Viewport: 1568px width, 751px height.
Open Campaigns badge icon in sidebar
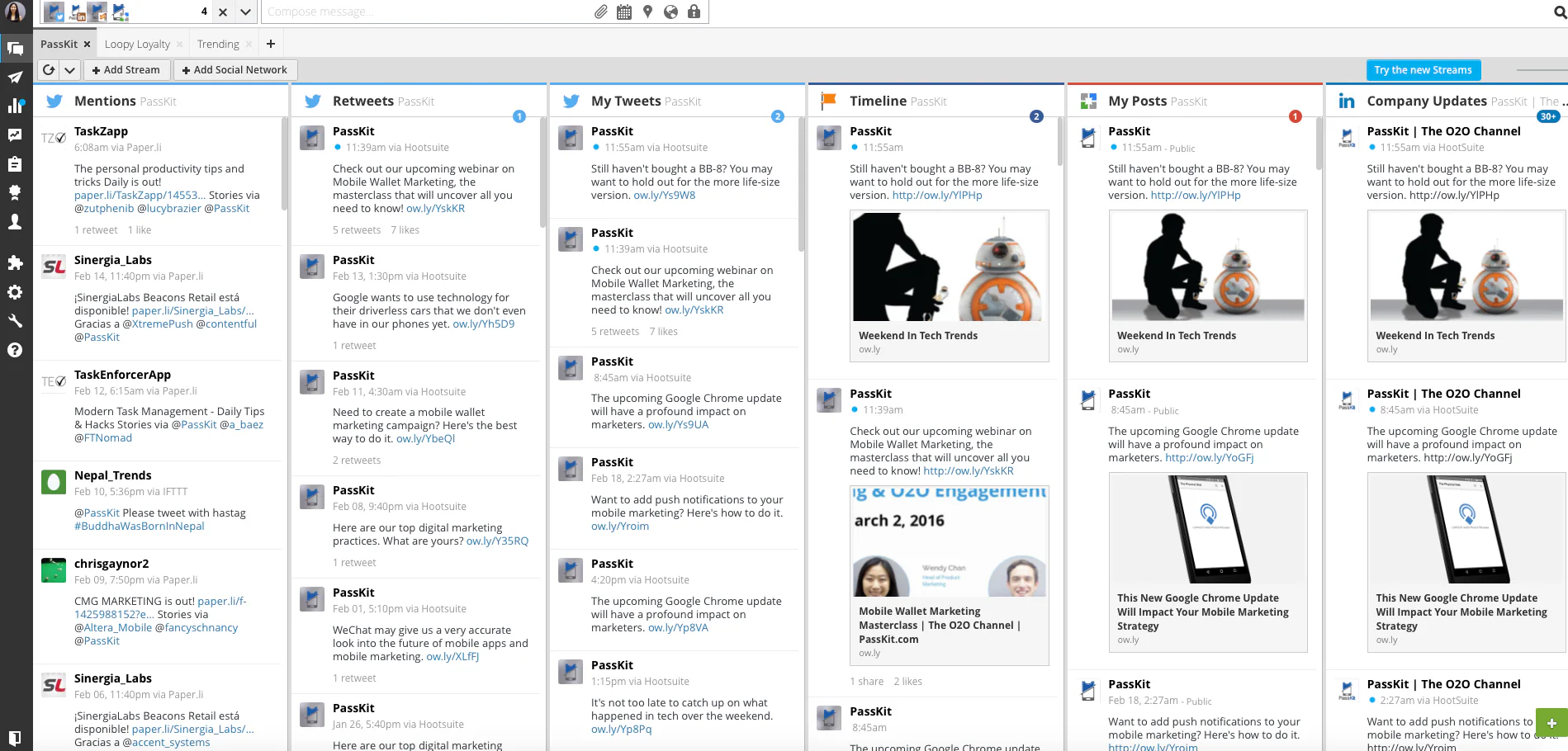(15, 192)
